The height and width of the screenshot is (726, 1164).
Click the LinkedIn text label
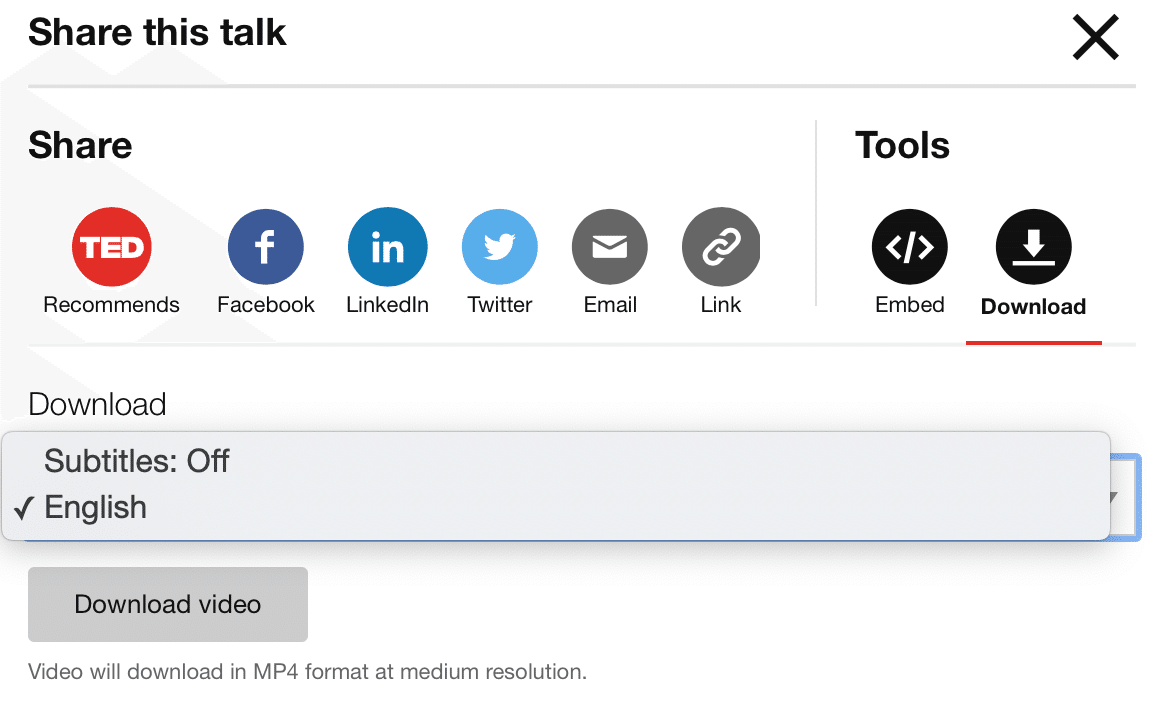pos(387,305)
